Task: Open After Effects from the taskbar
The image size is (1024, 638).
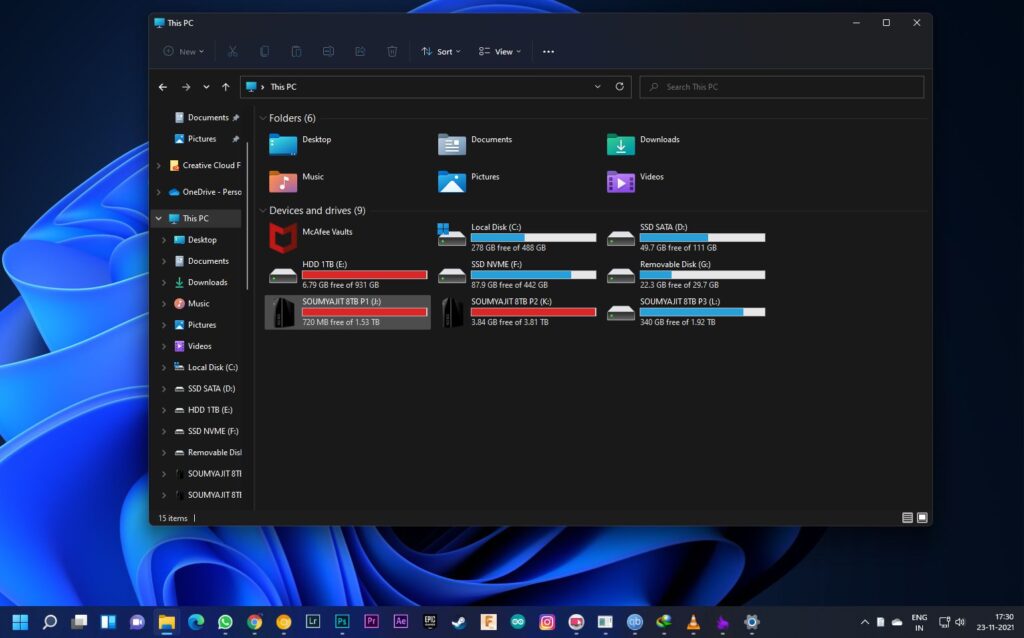Action: pos(400,622)
